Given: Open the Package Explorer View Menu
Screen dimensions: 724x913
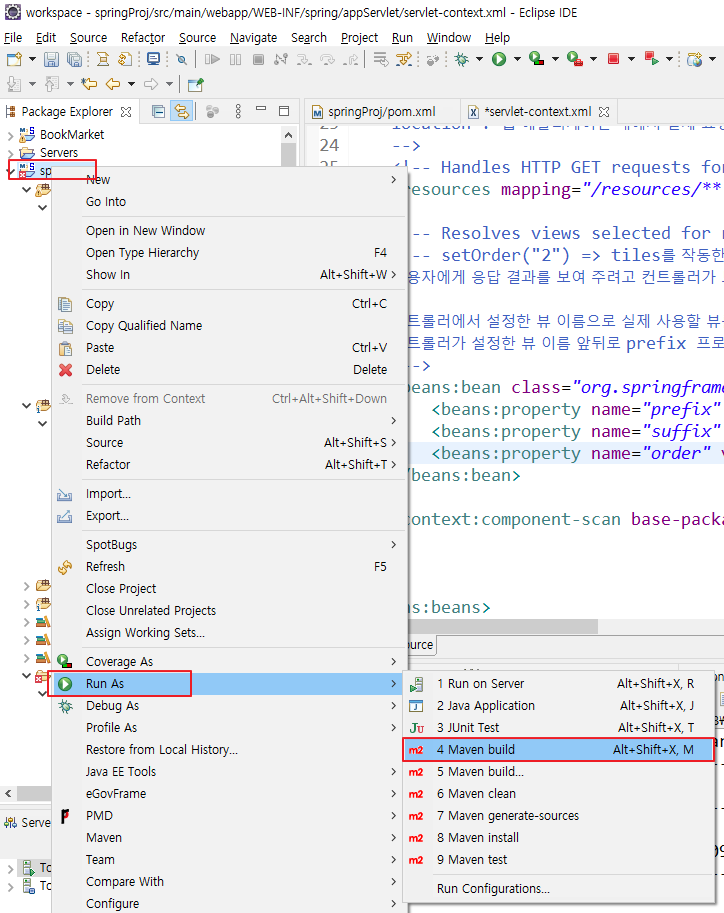Looking at the screenshot, I should pyautogui.click(x=238, y=111).
